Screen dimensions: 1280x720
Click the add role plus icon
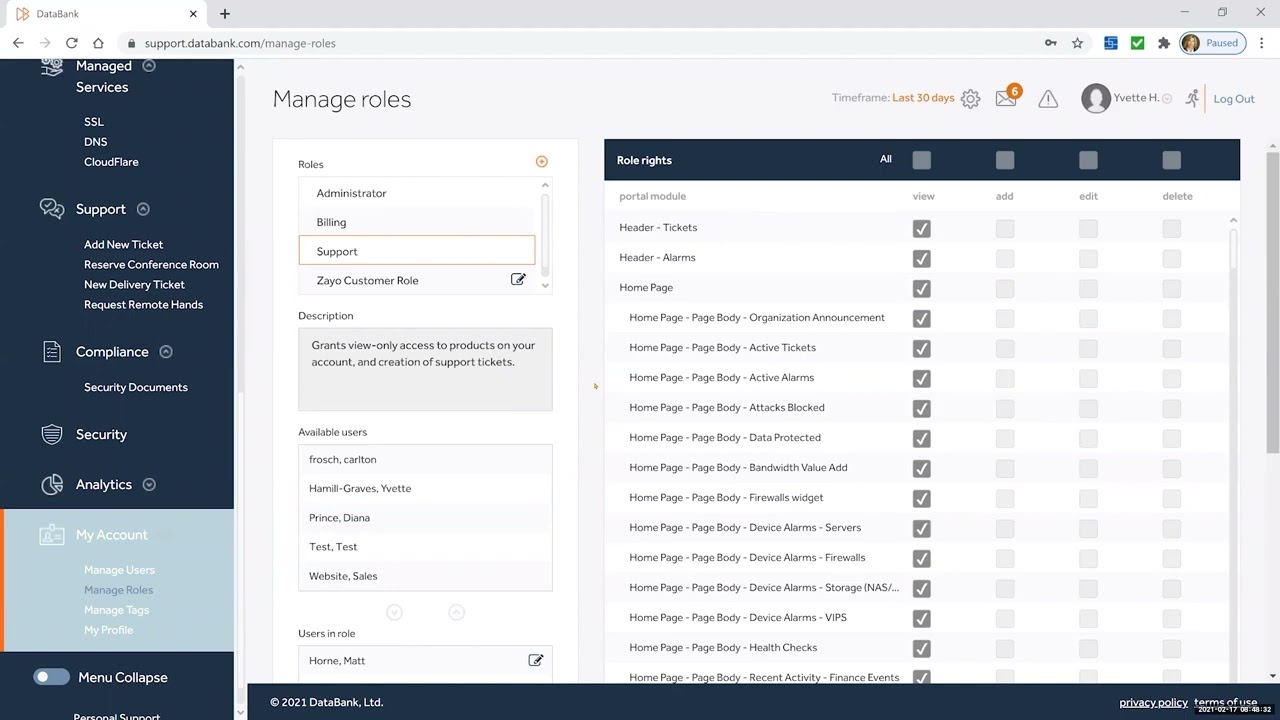542,162
